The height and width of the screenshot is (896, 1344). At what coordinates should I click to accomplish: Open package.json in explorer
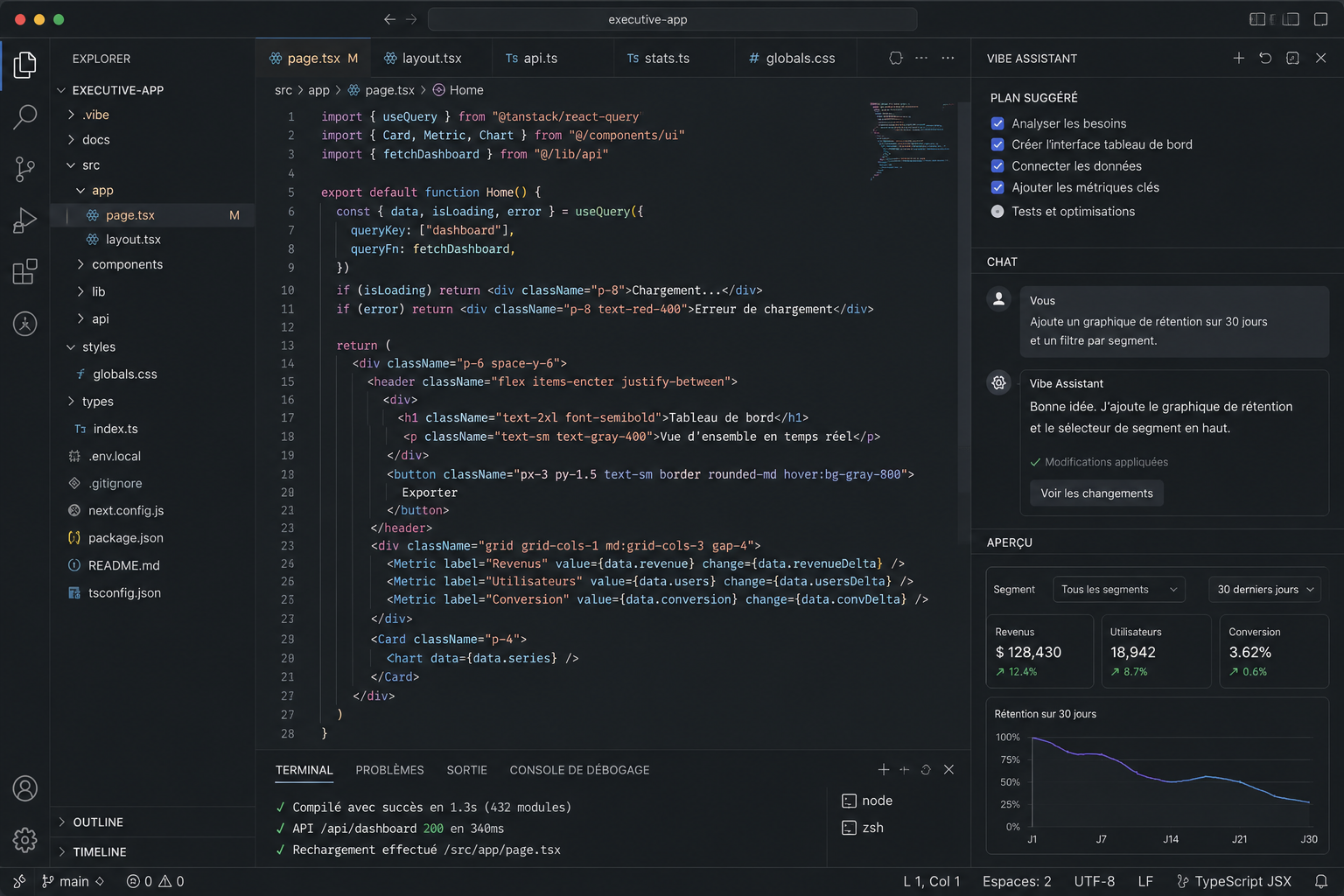pos(152,537)
